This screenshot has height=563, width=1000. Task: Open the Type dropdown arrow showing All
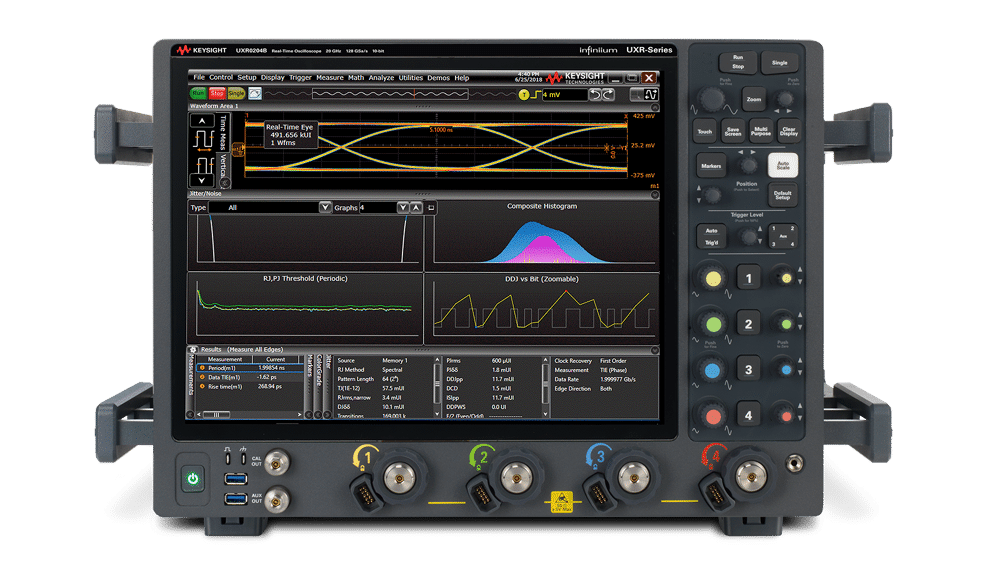coord(325,207)
